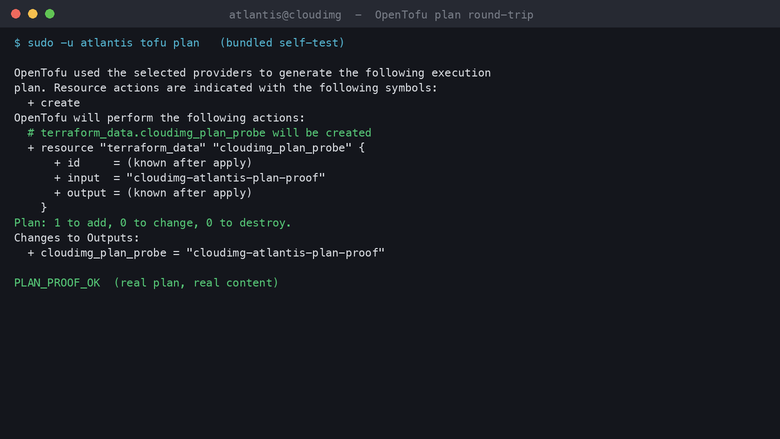The image size is (780, 439).
Task: Click the yellow minimize window button
Action: point(33,14)
